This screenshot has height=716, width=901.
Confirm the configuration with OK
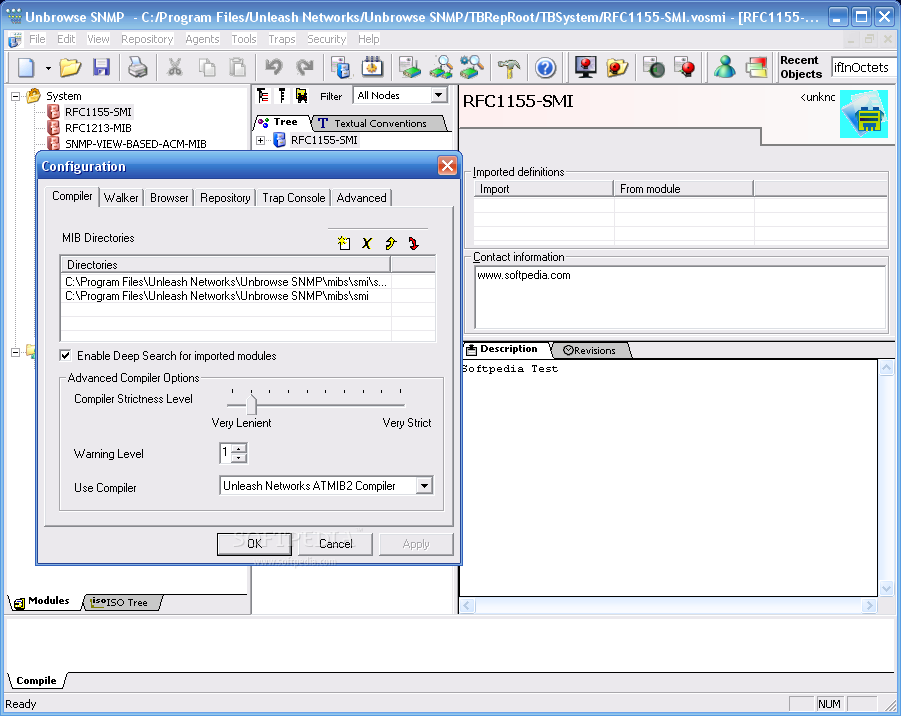254,544
